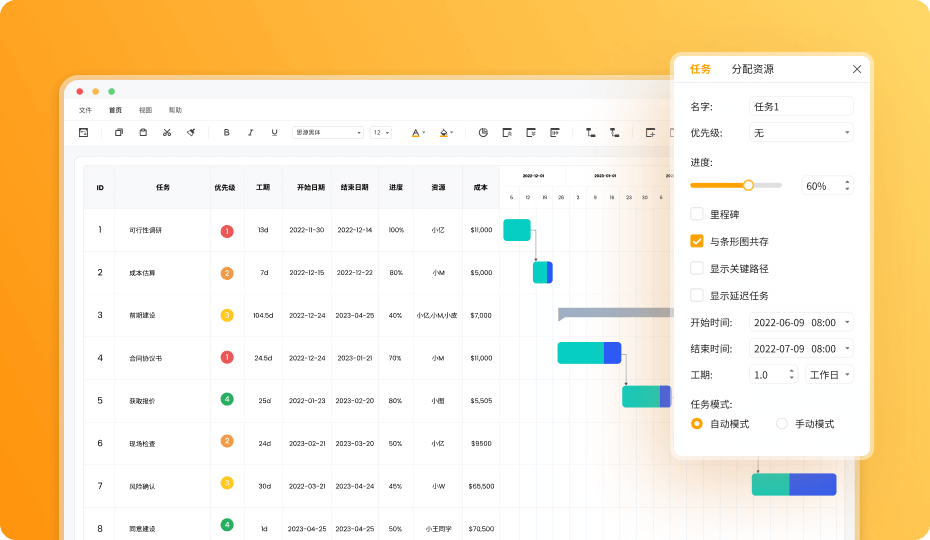Enable the 里程碑 milestone checkbox
Image resolution: width=930 pixels, height=540 pixels.
(697, 214)
